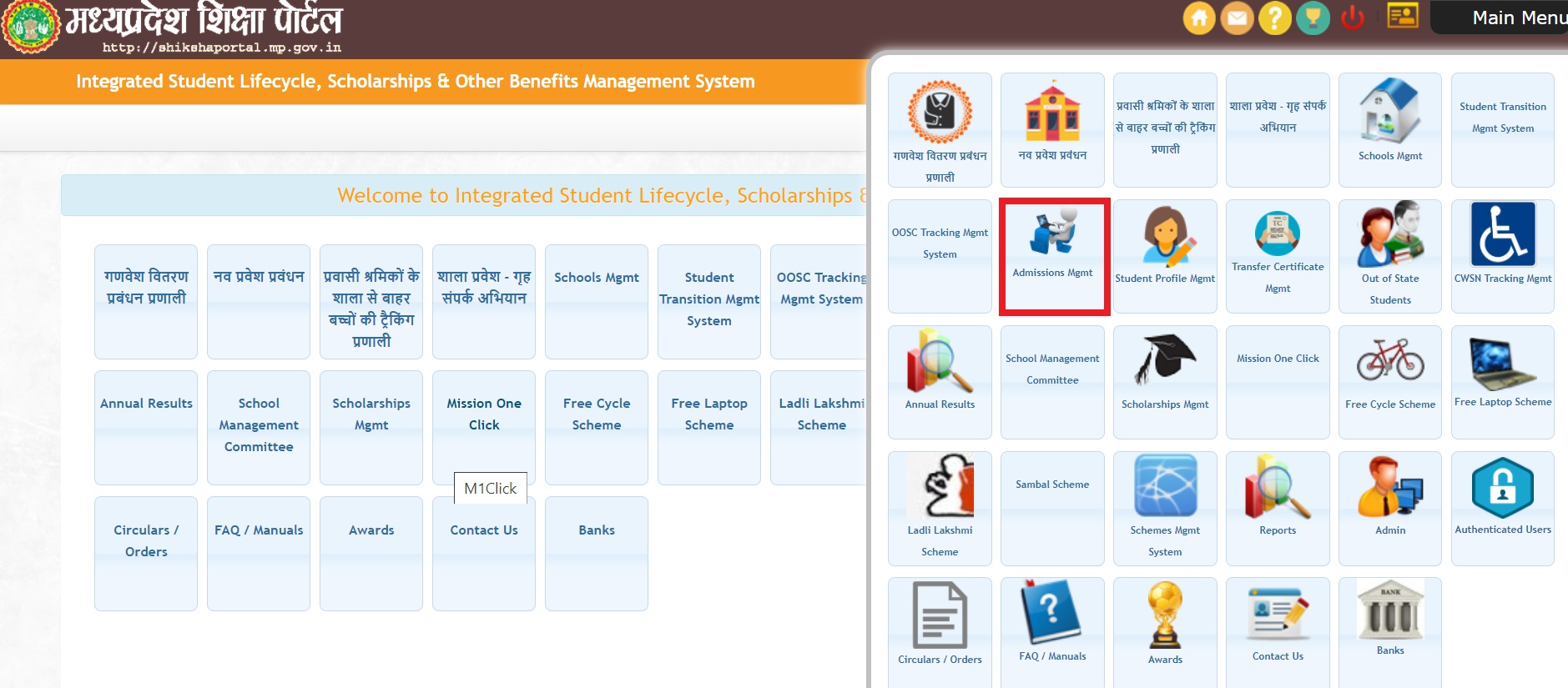This screenshot has width=1568, height=688.
Task: Click the Banks building icon
Action: tap(1390, 611)
